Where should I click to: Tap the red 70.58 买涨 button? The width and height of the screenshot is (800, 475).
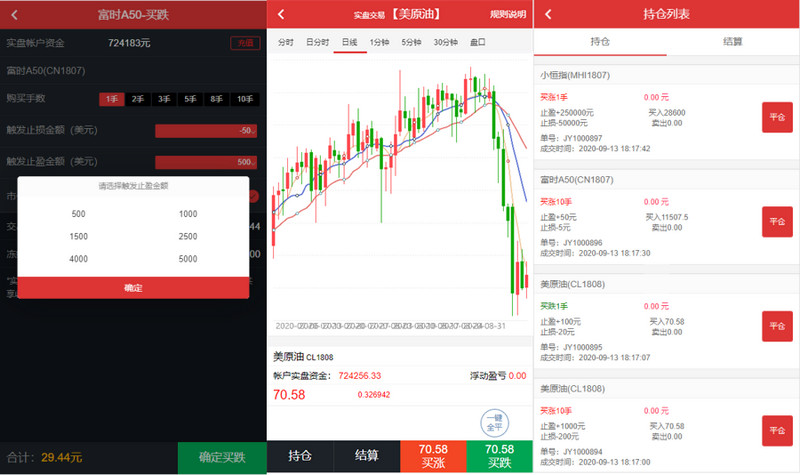[433, 456]
